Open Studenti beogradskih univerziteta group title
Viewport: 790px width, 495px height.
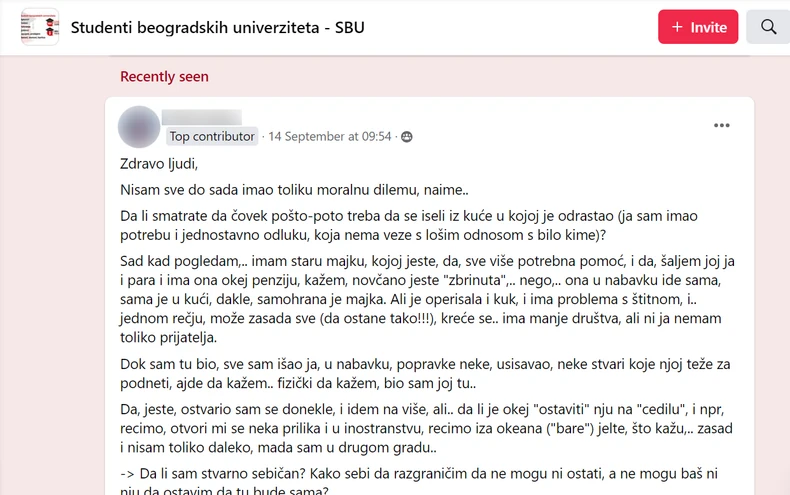(x=217, y=27)
